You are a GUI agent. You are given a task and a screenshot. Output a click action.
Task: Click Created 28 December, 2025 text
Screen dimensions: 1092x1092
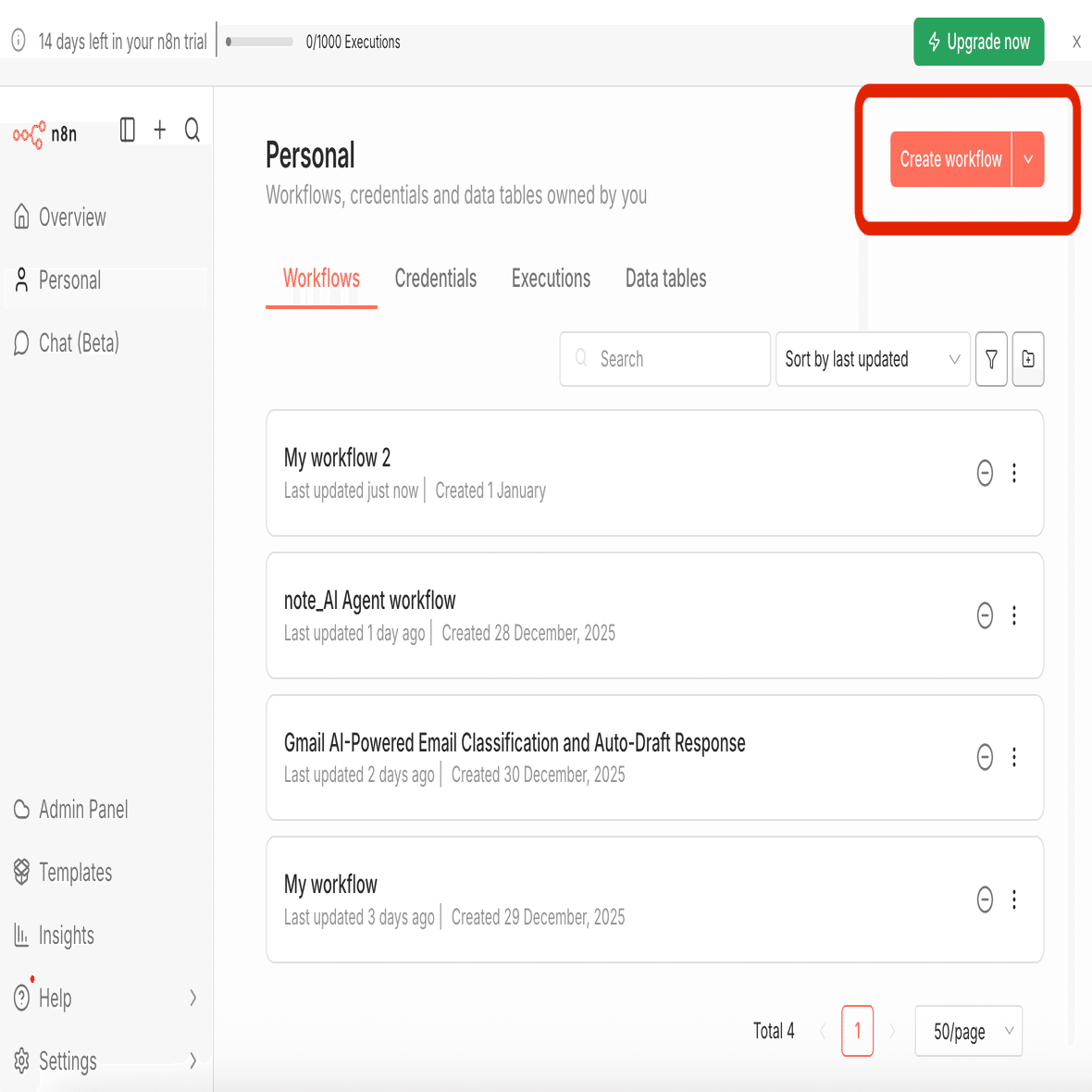[528, 633]
